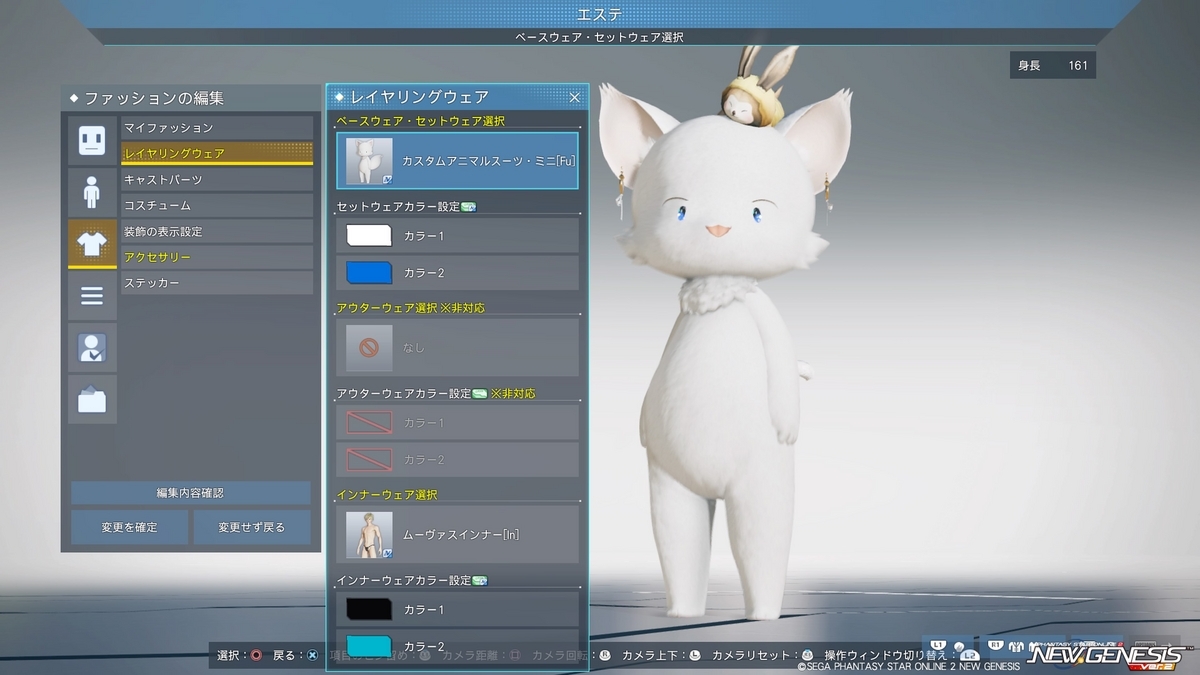1200x675 pixels.
Task: Select ステッカー menu item
Action: [x=217, y=283]
